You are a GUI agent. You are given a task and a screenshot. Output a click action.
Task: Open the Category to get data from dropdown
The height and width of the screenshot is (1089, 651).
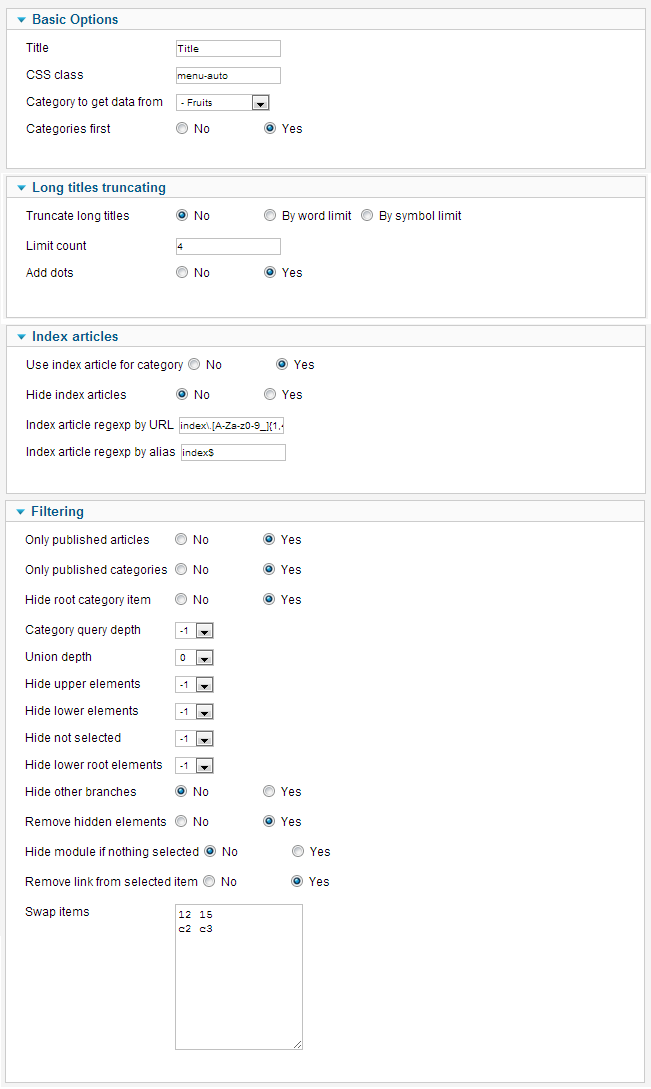(222, 103)
